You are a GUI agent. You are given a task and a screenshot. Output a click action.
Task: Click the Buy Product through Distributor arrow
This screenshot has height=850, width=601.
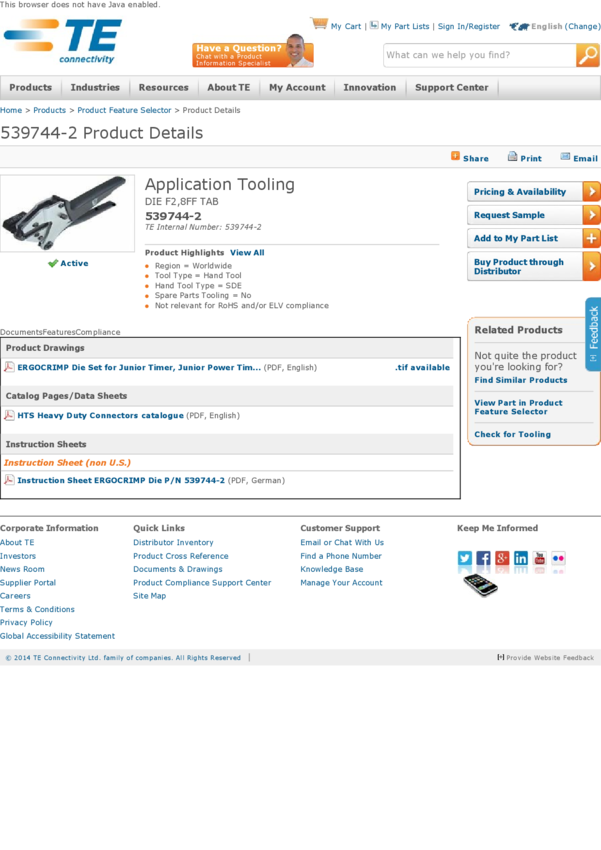pos(591,266)
